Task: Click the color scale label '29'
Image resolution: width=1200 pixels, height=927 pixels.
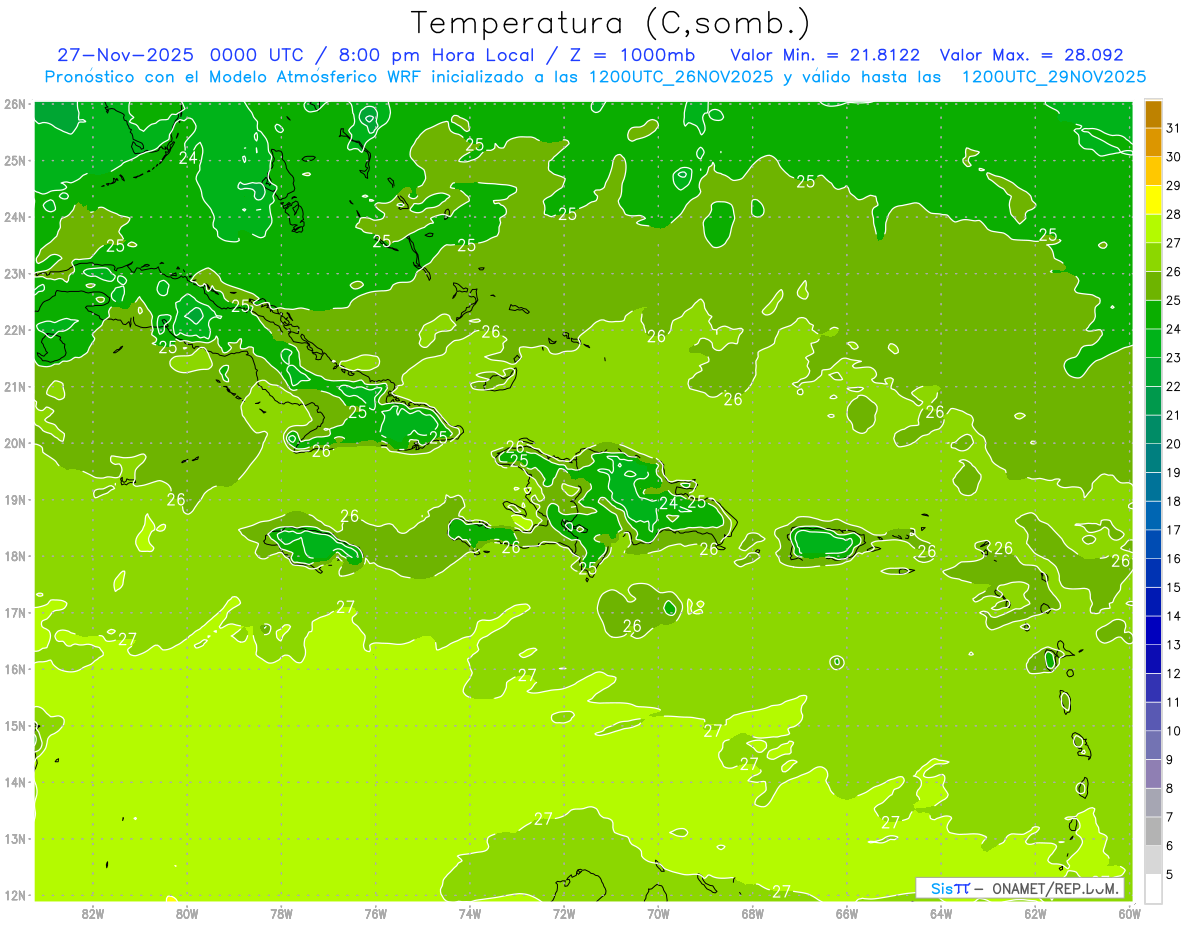Action: click(1173, 186)
